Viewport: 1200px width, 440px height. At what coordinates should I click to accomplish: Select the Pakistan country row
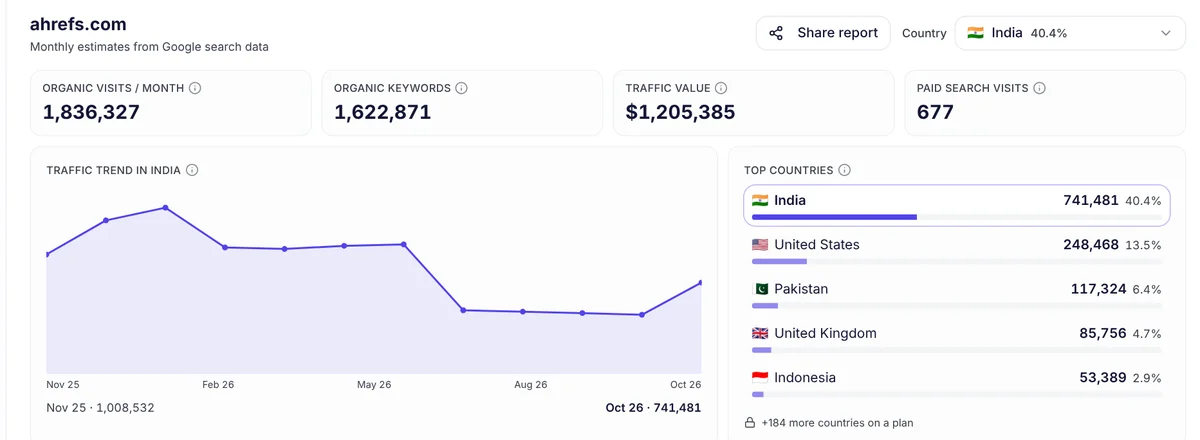pos(957,294)
